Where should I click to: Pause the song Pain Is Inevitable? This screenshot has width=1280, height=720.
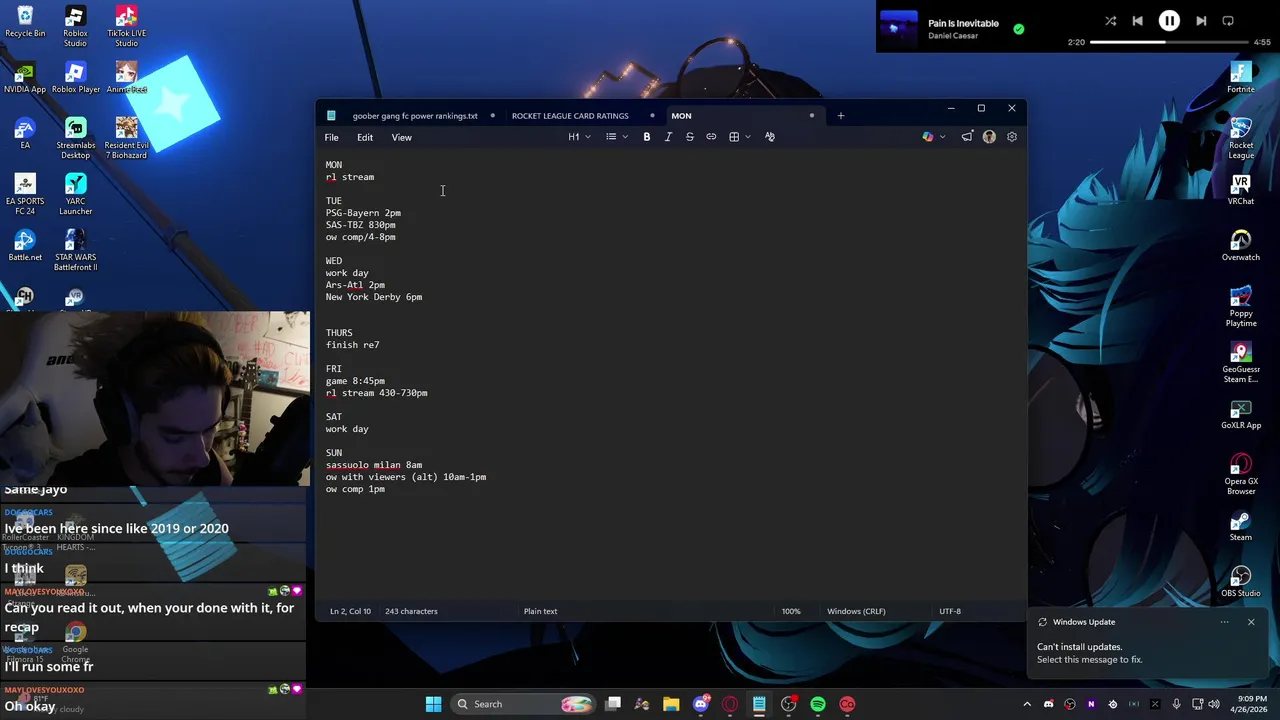point(1169,21)
